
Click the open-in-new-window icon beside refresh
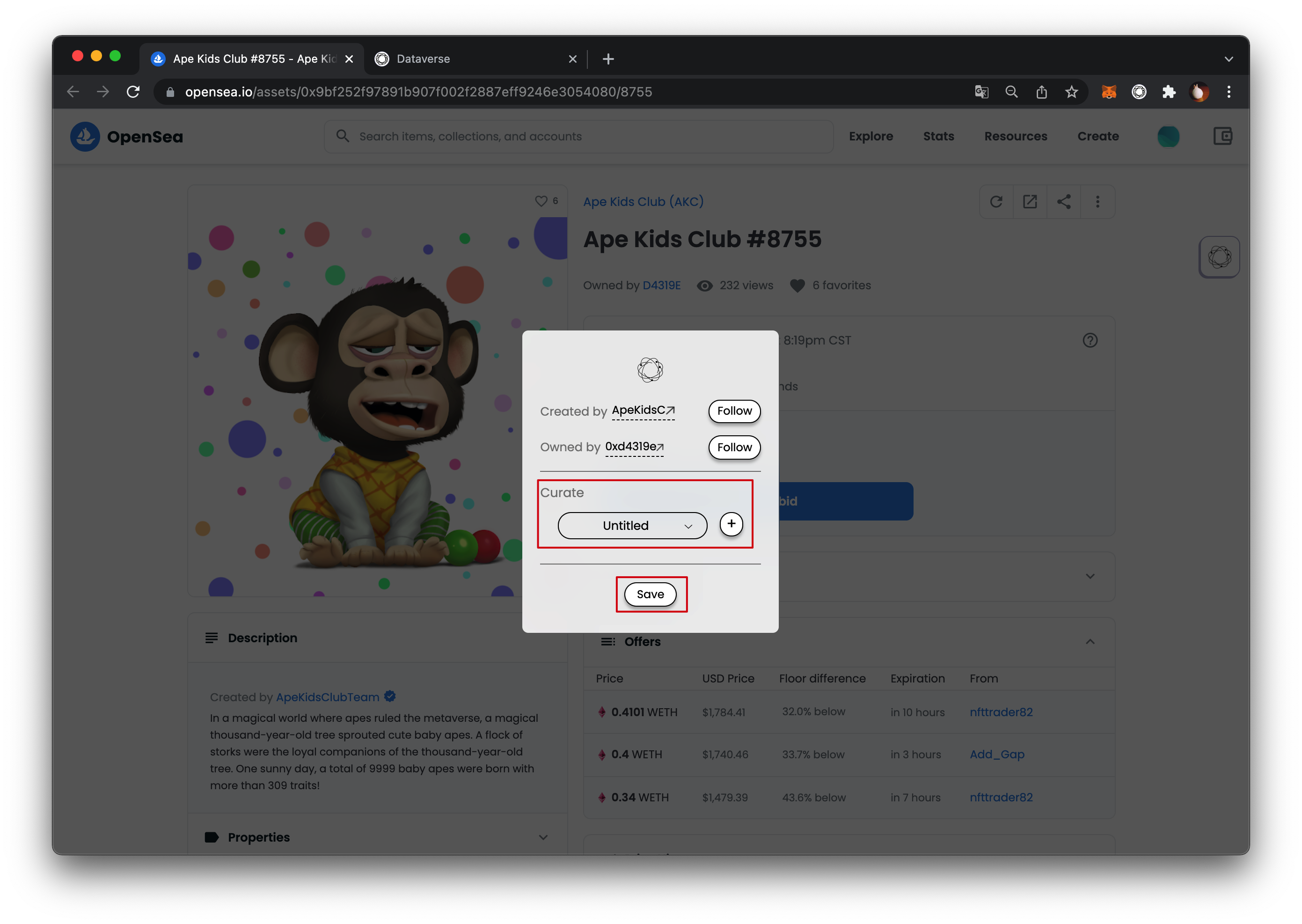coord(1030,201)
